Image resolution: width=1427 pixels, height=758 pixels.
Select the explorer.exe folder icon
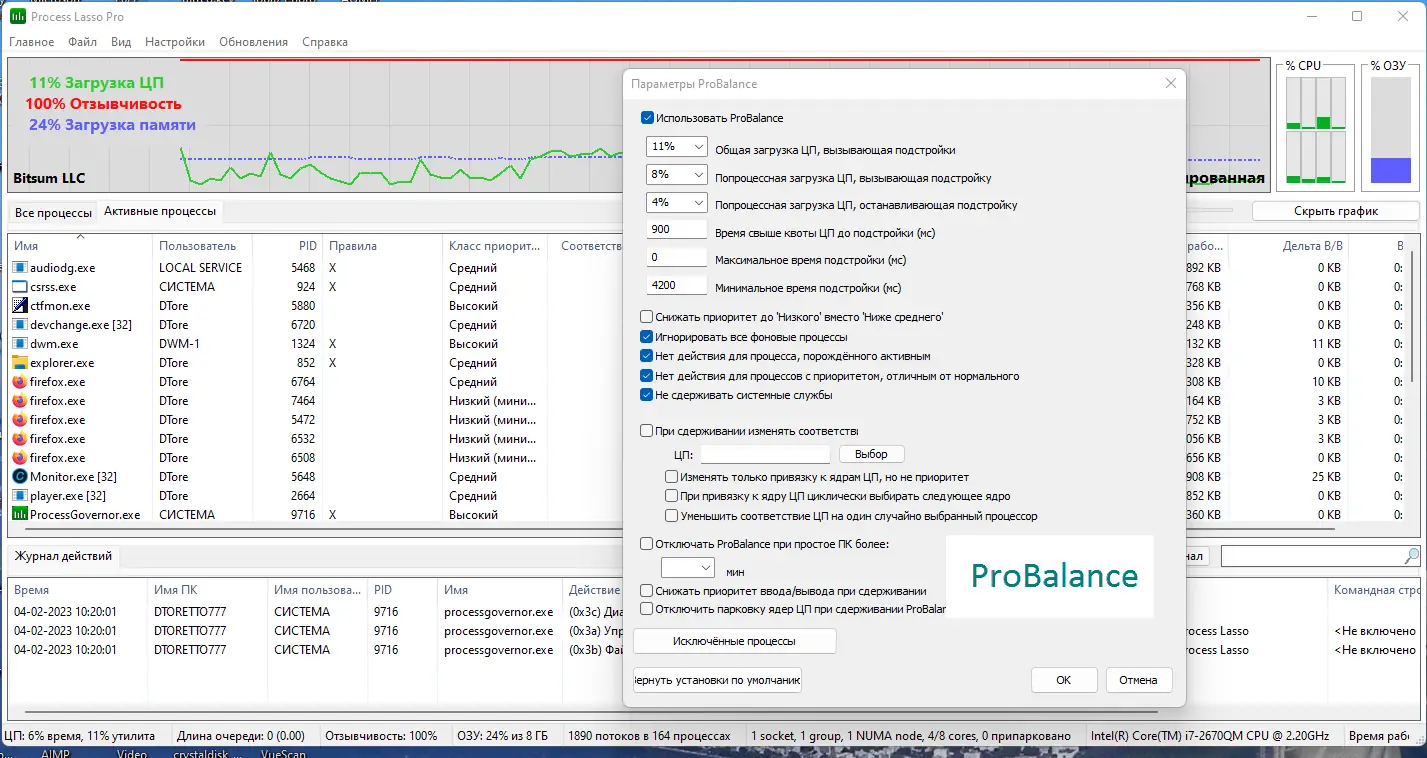pos(20,363)
